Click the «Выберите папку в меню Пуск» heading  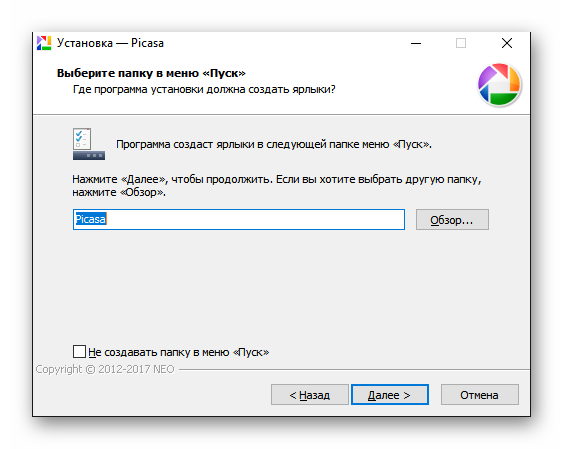151,73
